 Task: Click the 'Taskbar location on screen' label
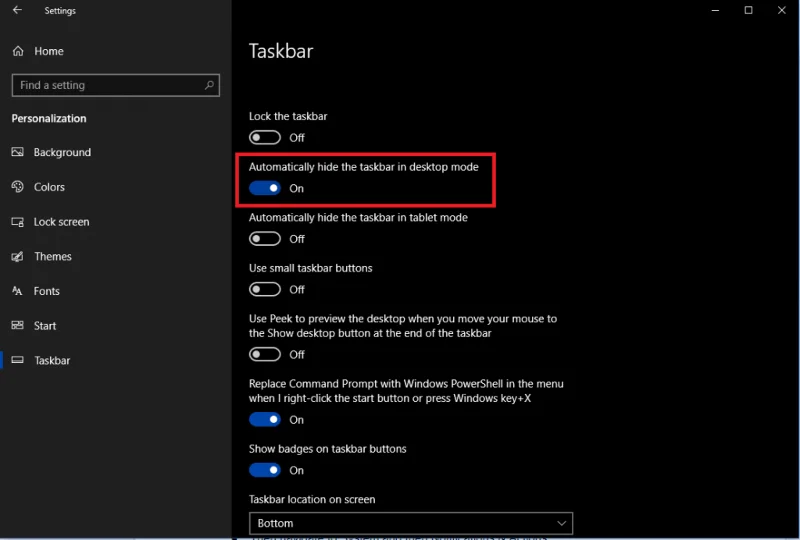coord(312,499)
